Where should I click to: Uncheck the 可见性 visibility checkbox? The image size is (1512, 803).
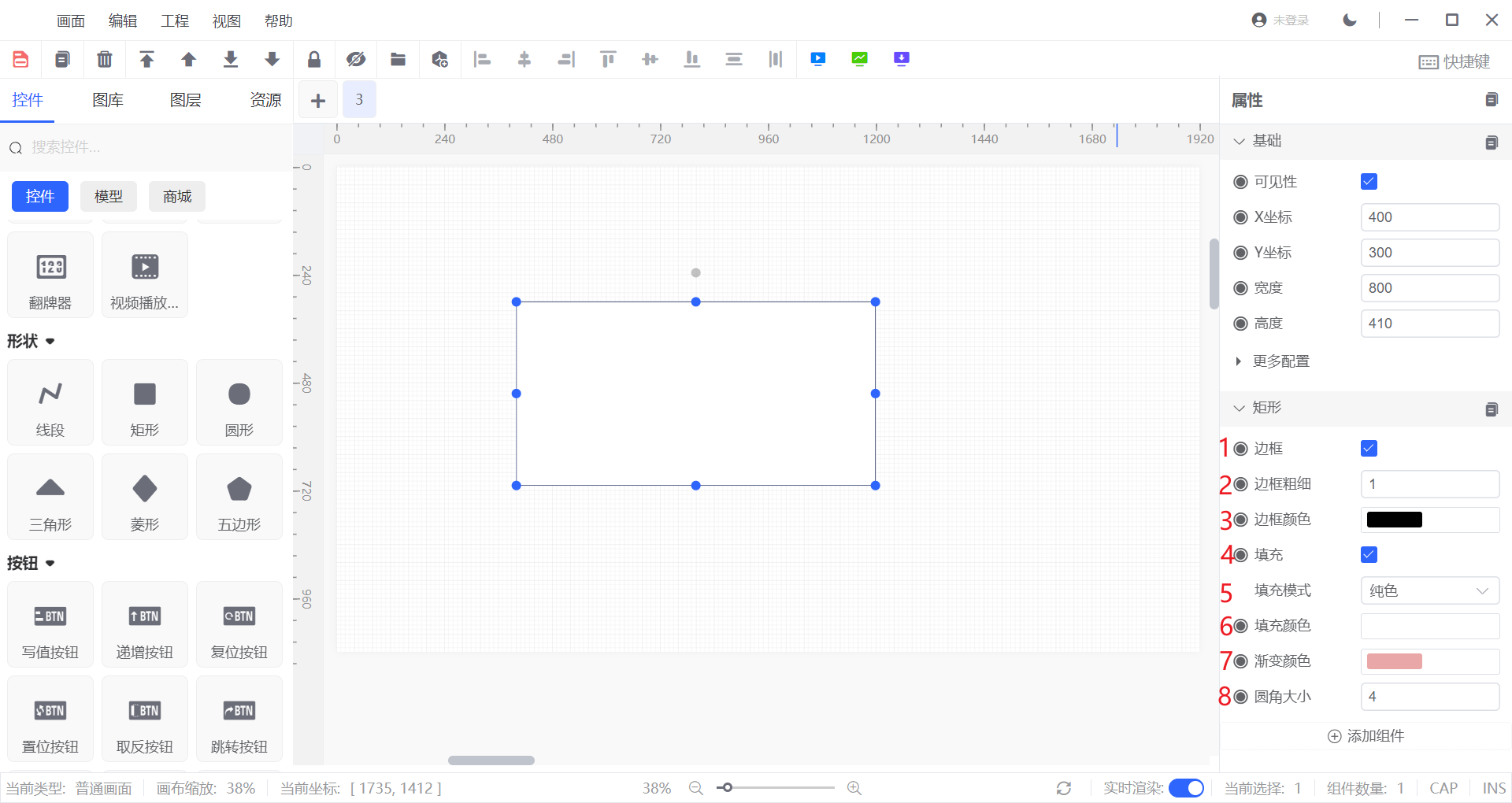coord(1369,182)
